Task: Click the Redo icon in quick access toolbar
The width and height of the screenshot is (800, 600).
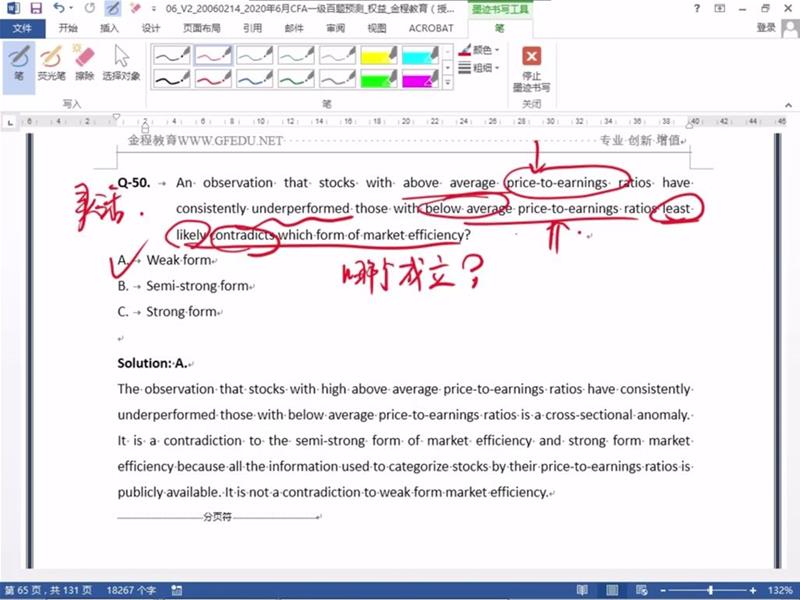Action: [x=90, y=8]
